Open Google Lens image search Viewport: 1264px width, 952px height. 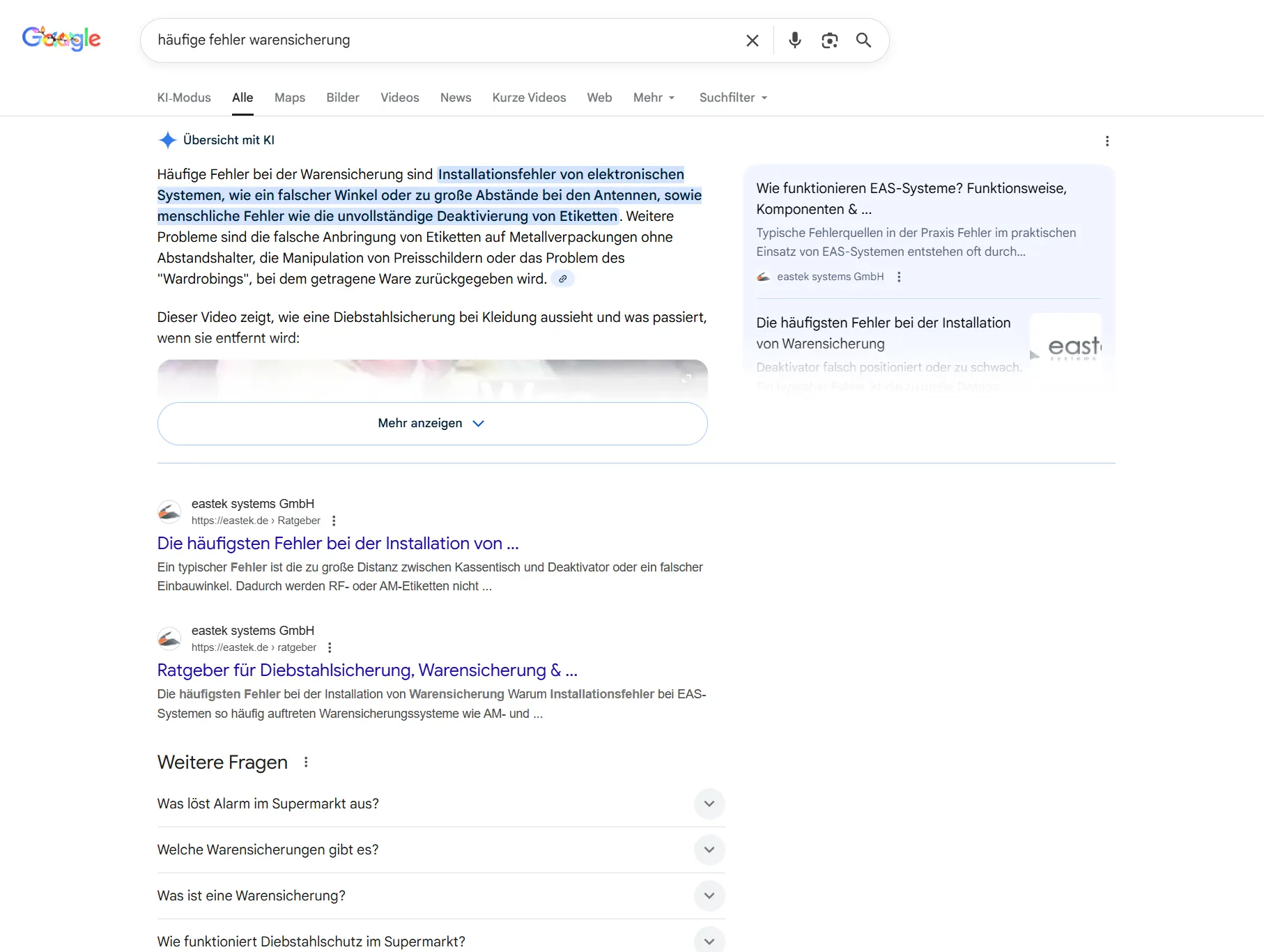(829, 40)
